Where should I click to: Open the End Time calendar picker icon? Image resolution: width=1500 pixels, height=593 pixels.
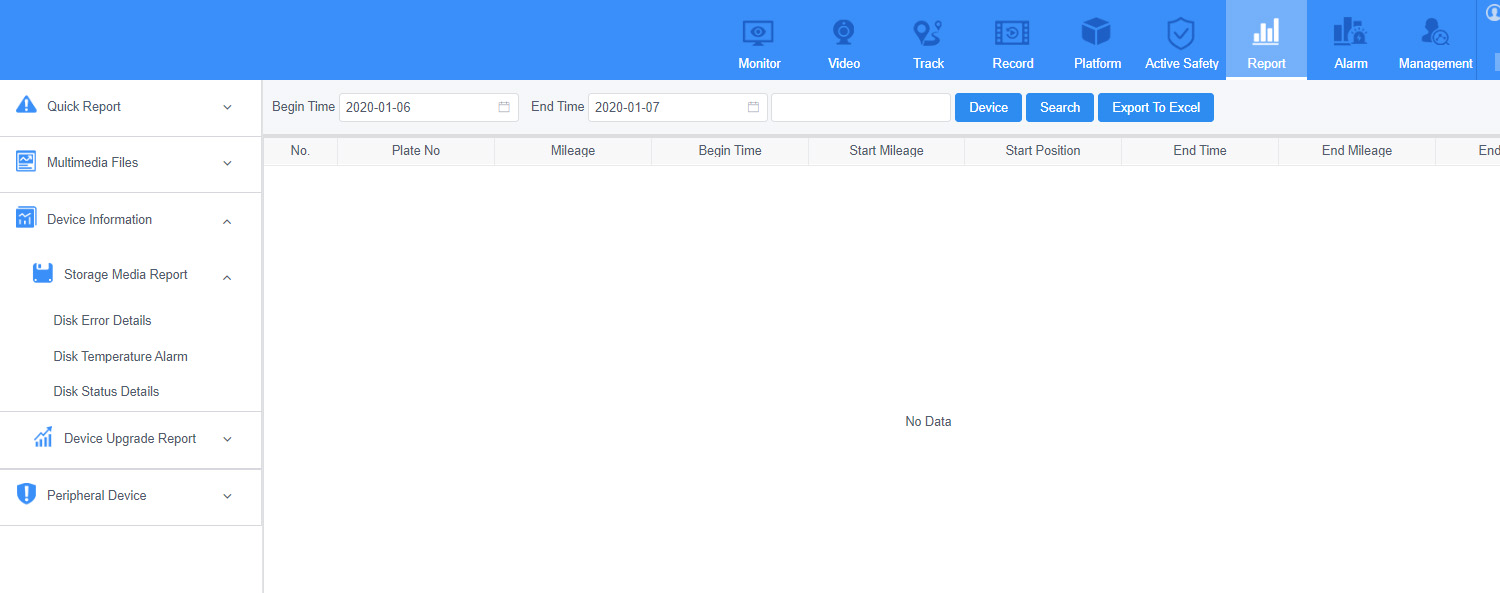click(x=753, y=107)
